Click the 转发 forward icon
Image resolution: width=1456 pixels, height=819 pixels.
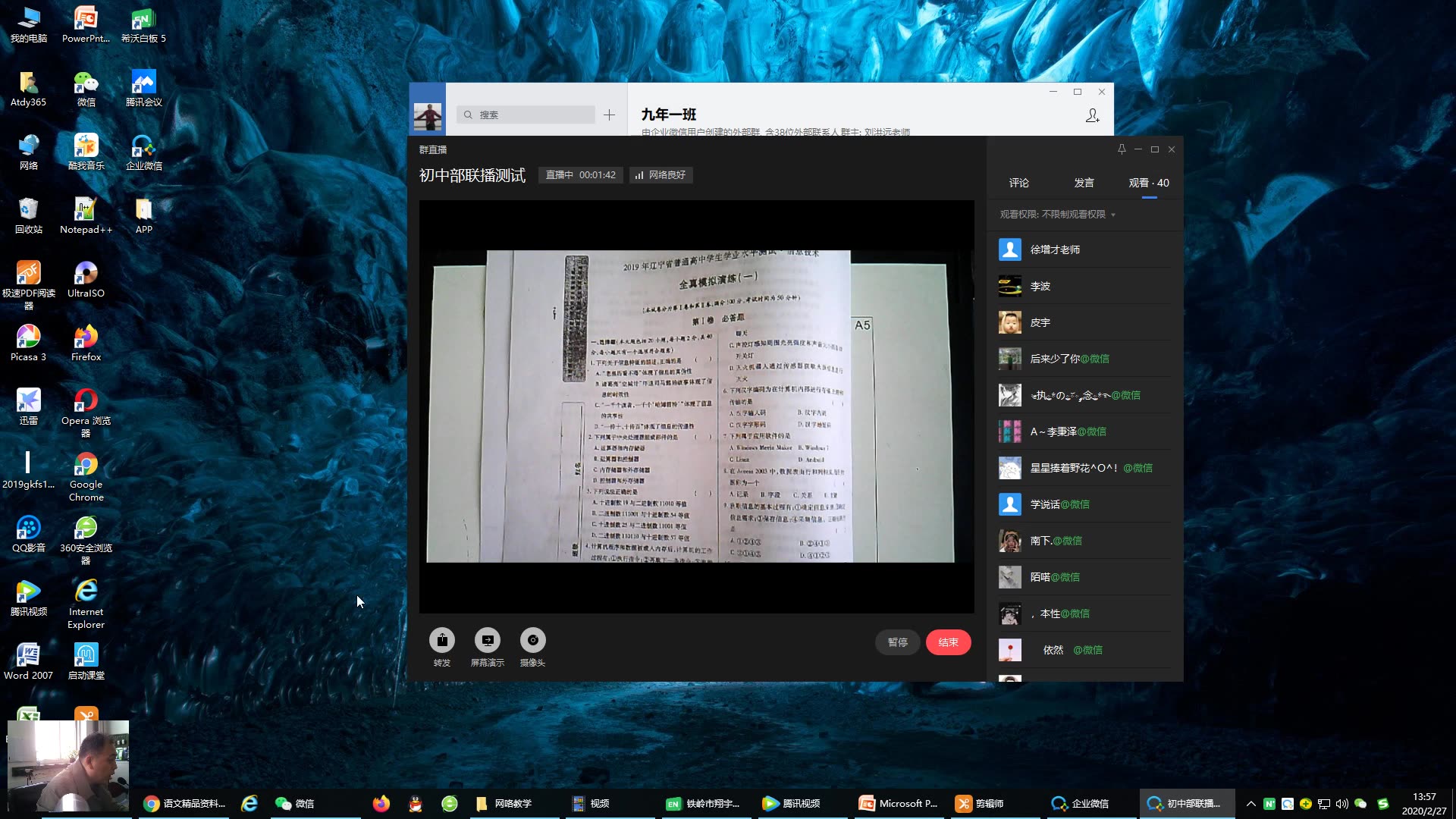click(x=442, y=641)
